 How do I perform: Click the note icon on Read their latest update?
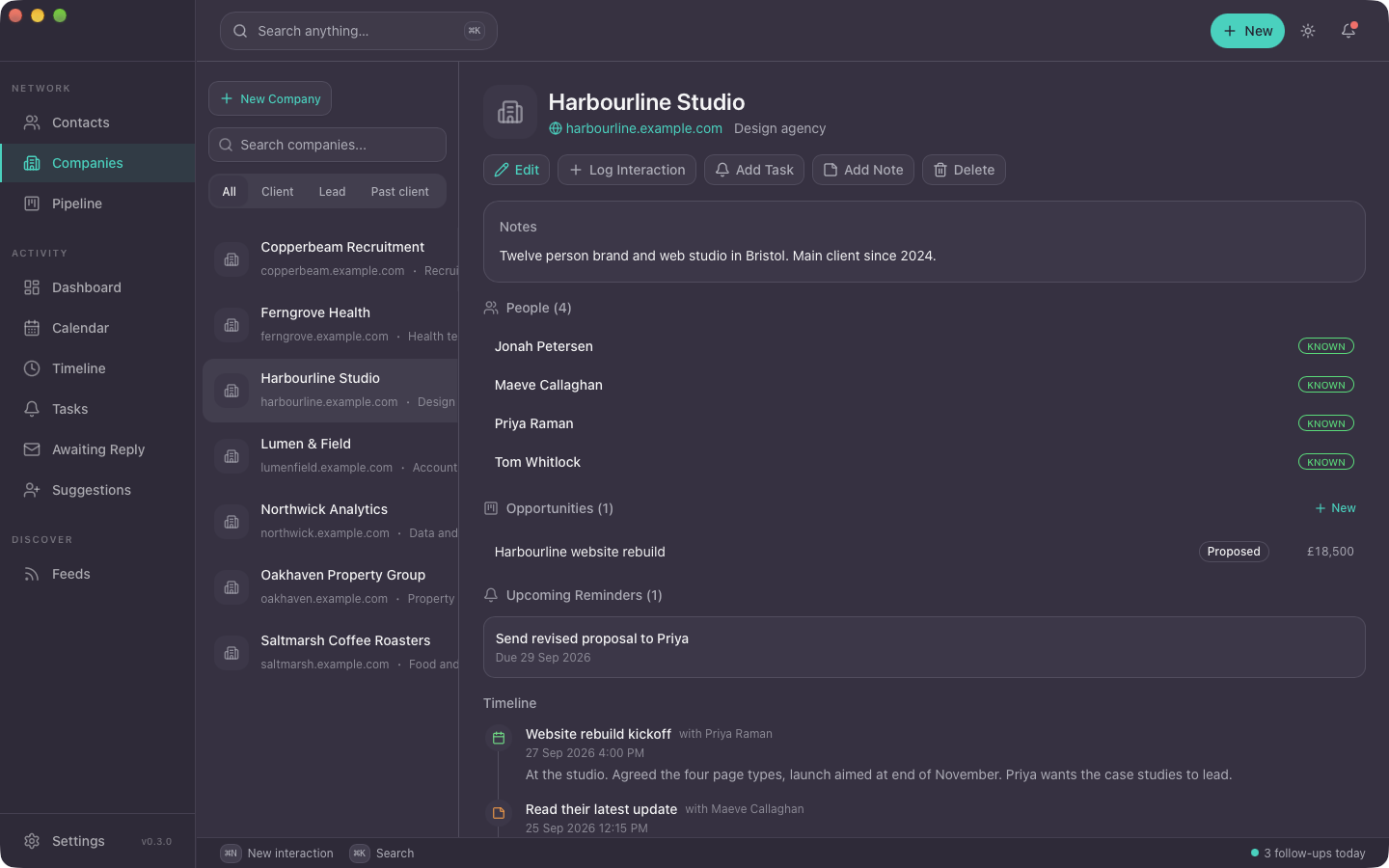pyautogui.click(x=499, y=813)
